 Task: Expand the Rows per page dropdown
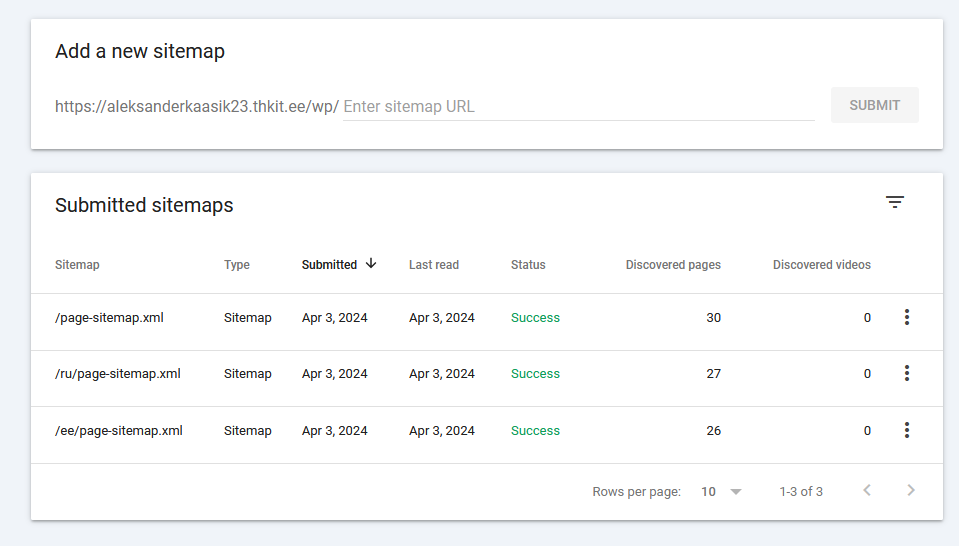pyautogui.click(x=721, y=492)
